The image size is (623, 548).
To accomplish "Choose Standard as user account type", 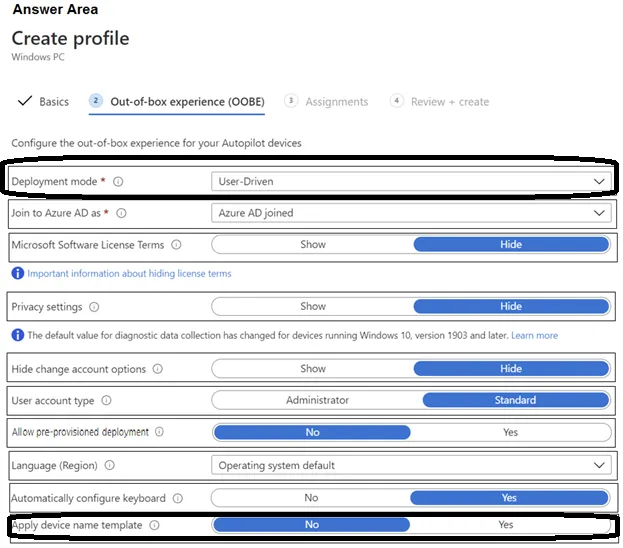I will point(515,400).
